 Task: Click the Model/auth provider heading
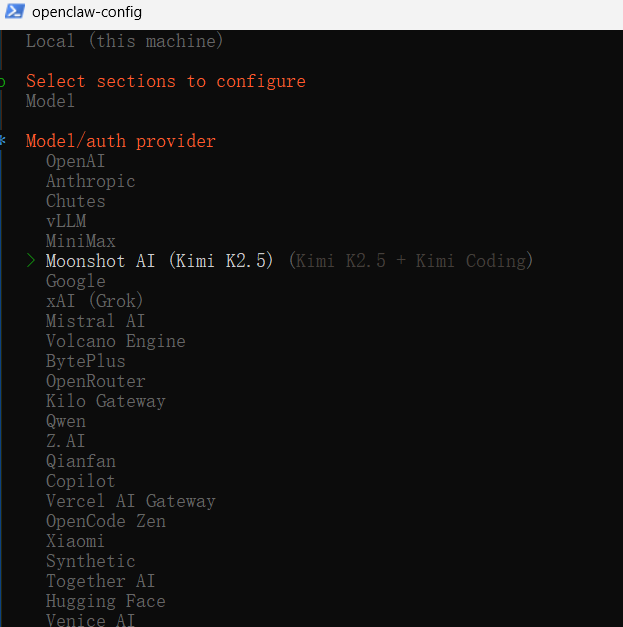coord(120,141)
